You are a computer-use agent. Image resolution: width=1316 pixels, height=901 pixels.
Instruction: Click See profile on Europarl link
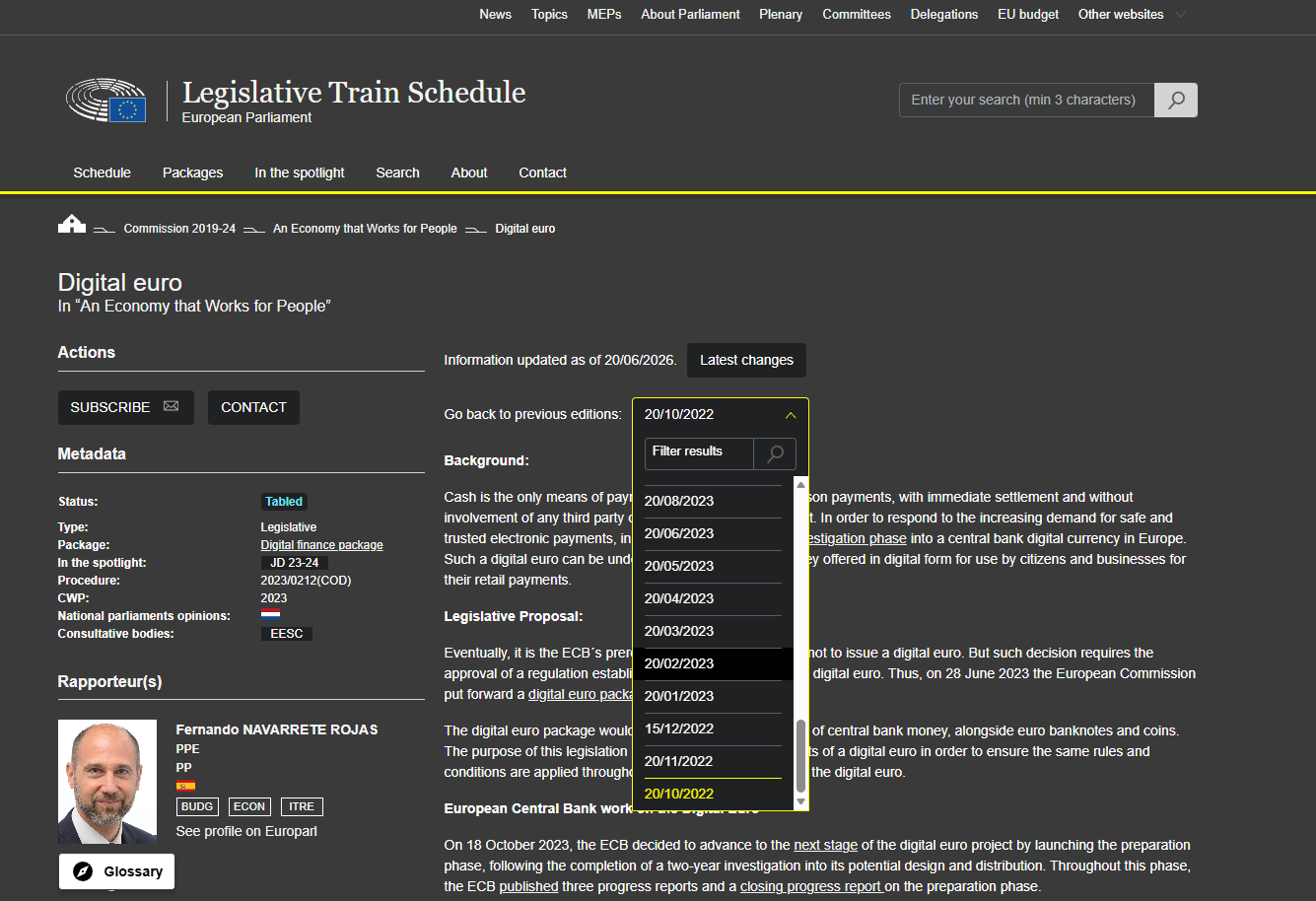[x=246, y=831]
